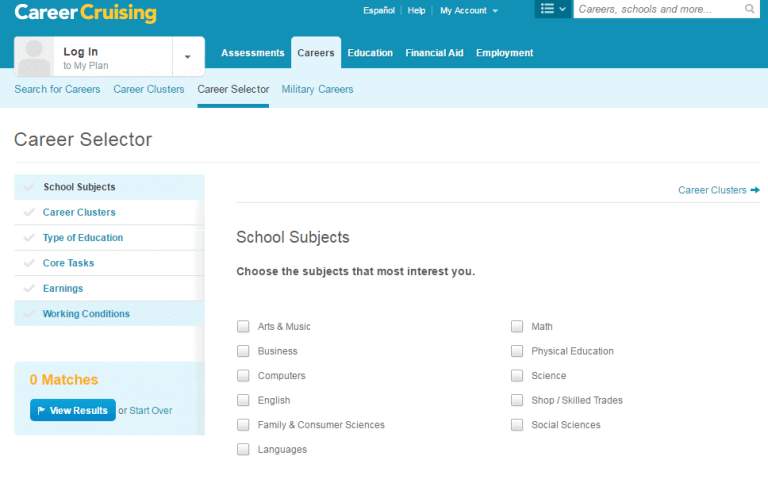768x479 pixels.
Task: Check the Shop / Skilled Trades checkbox
Action: click(x=517, y=400)
